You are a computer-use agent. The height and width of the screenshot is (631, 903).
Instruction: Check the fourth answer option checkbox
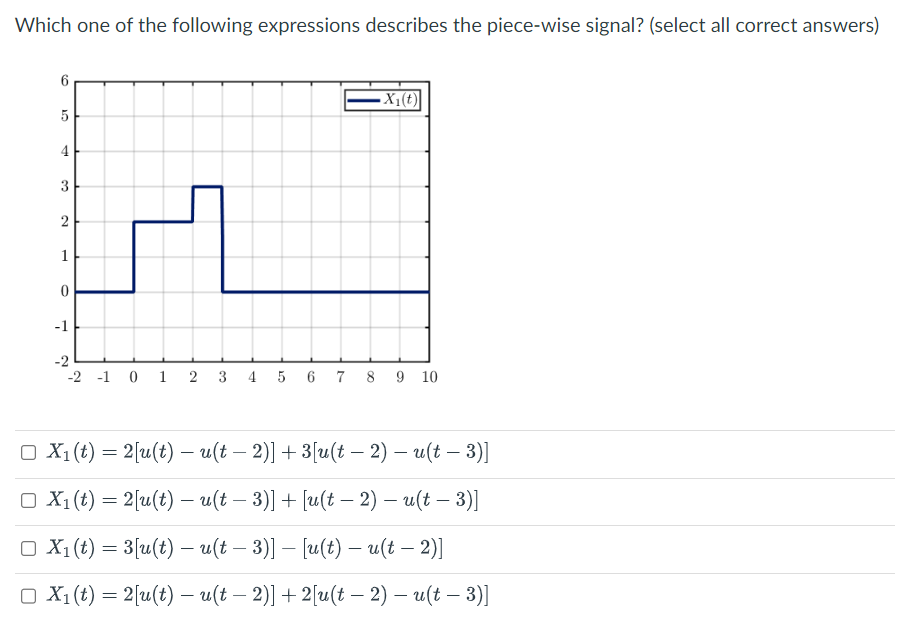coord(27,594)
